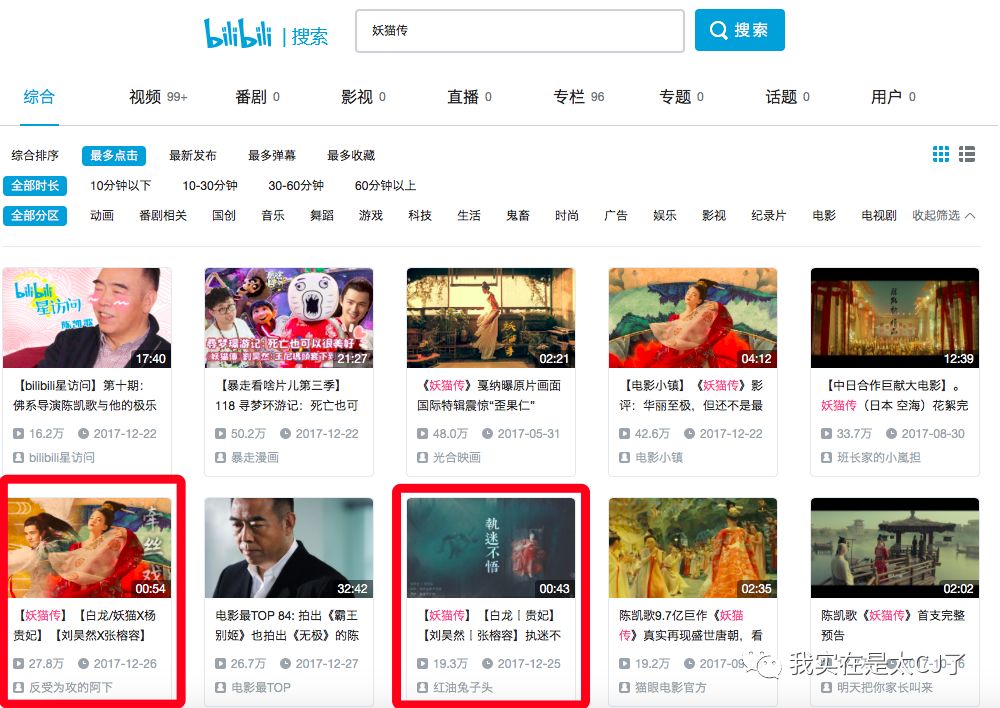The height and width of the screenshot is (708, 1000).
Task: Filter by 国创 category
Action: [224, 216]
